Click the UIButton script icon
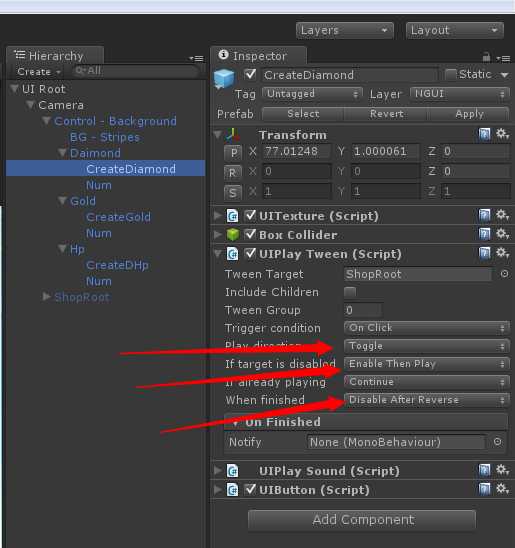 coord(232,490)
